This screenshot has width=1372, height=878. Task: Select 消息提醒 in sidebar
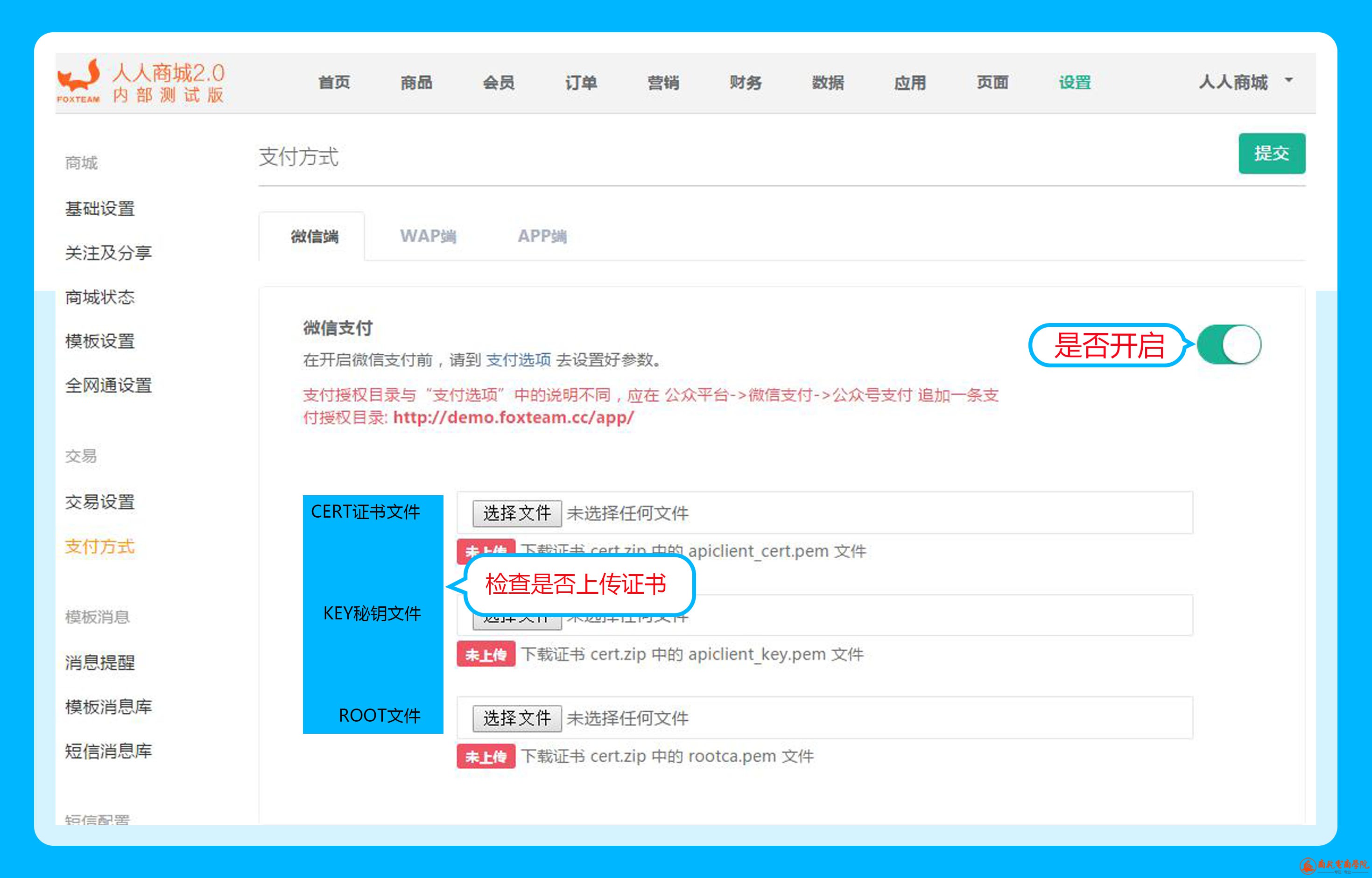[x=100, y=662]
